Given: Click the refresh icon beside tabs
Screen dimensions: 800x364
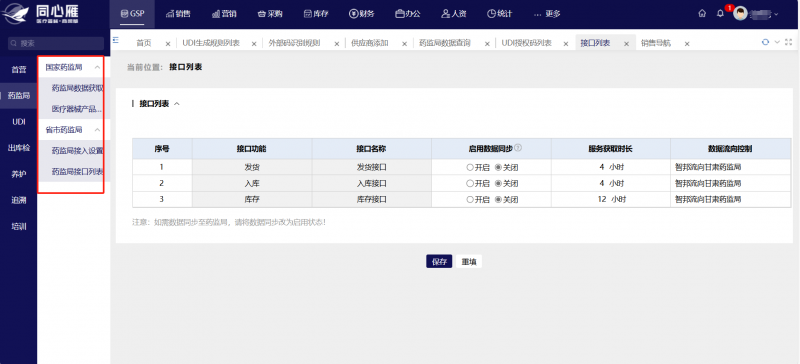Looking at the screenshot, I should [765, 42].
